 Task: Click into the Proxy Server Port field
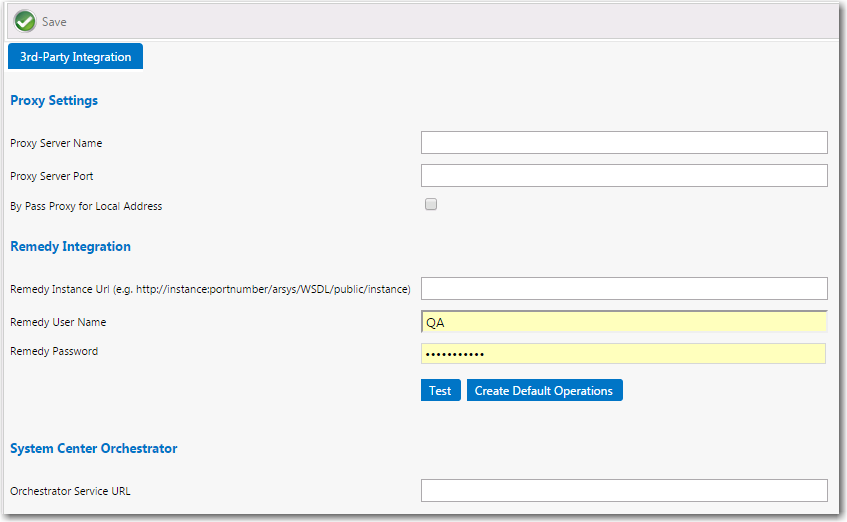pos(624,176)
